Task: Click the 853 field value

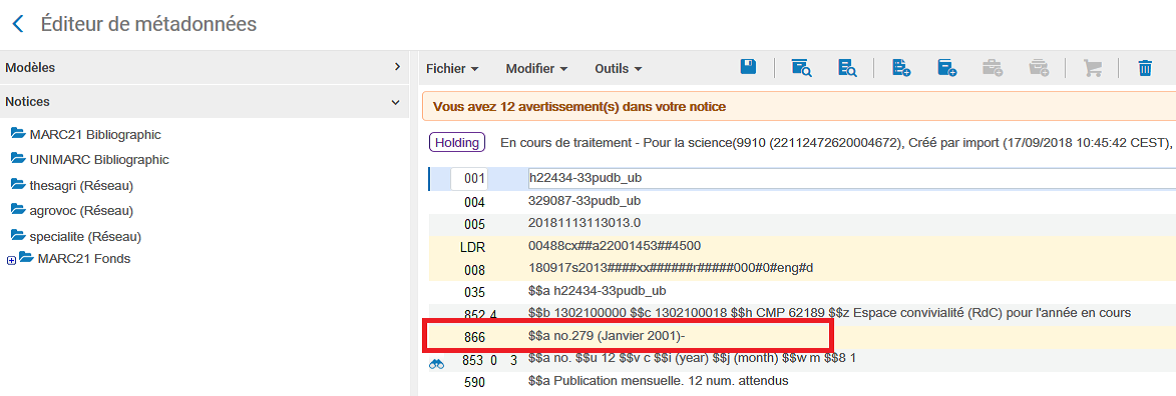Action: click(x=692, y=358)
